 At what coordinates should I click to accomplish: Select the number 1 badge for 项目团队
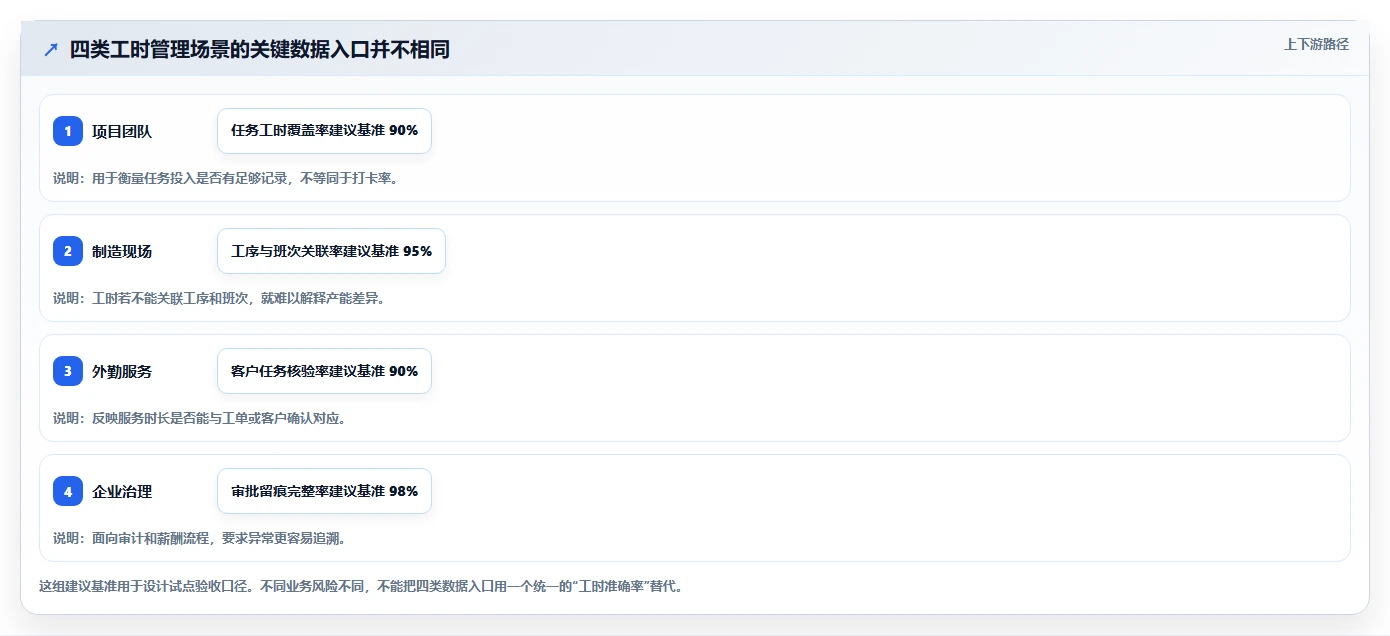(x=68, y=131)
